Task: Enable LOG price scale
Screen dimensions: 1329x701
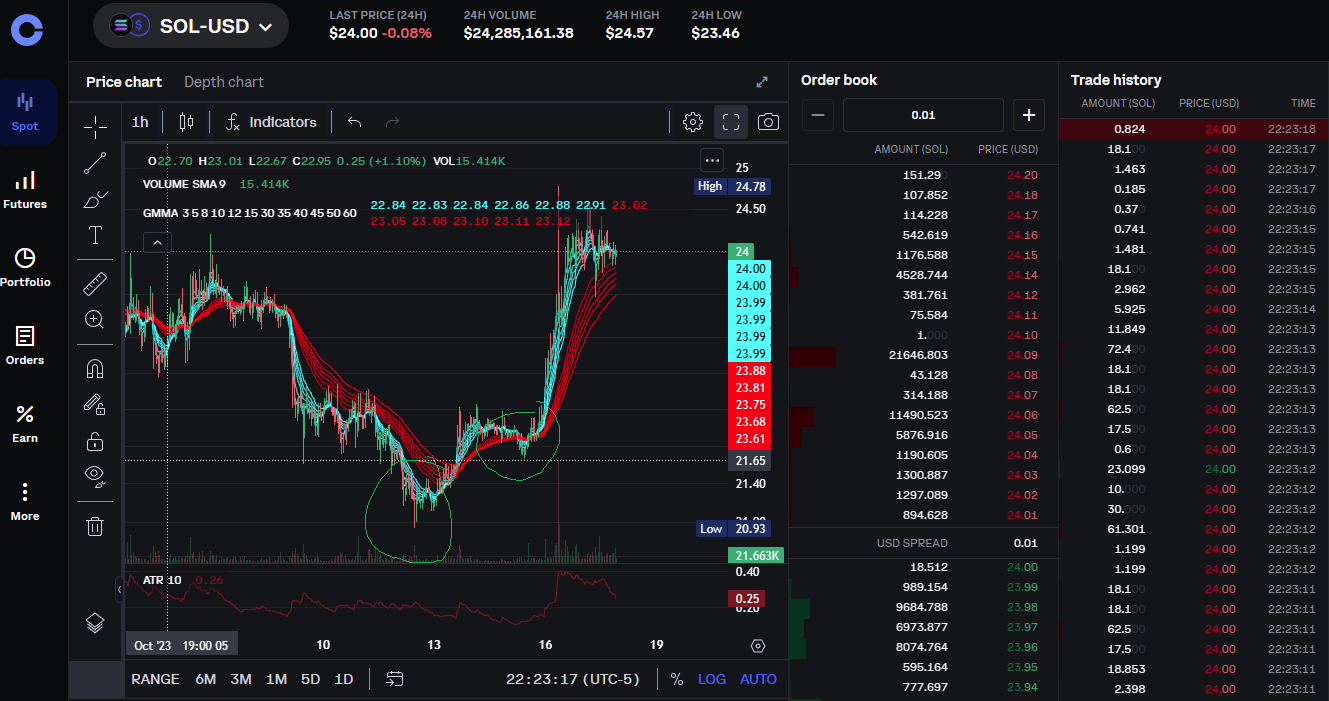Action: 712,679
